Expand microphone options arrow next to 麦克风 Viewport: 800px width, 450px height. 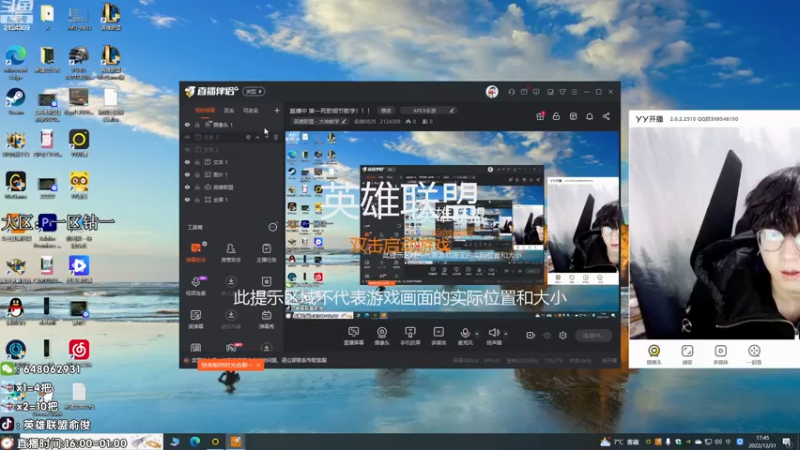pyautogui.click(x=477, y=334)
